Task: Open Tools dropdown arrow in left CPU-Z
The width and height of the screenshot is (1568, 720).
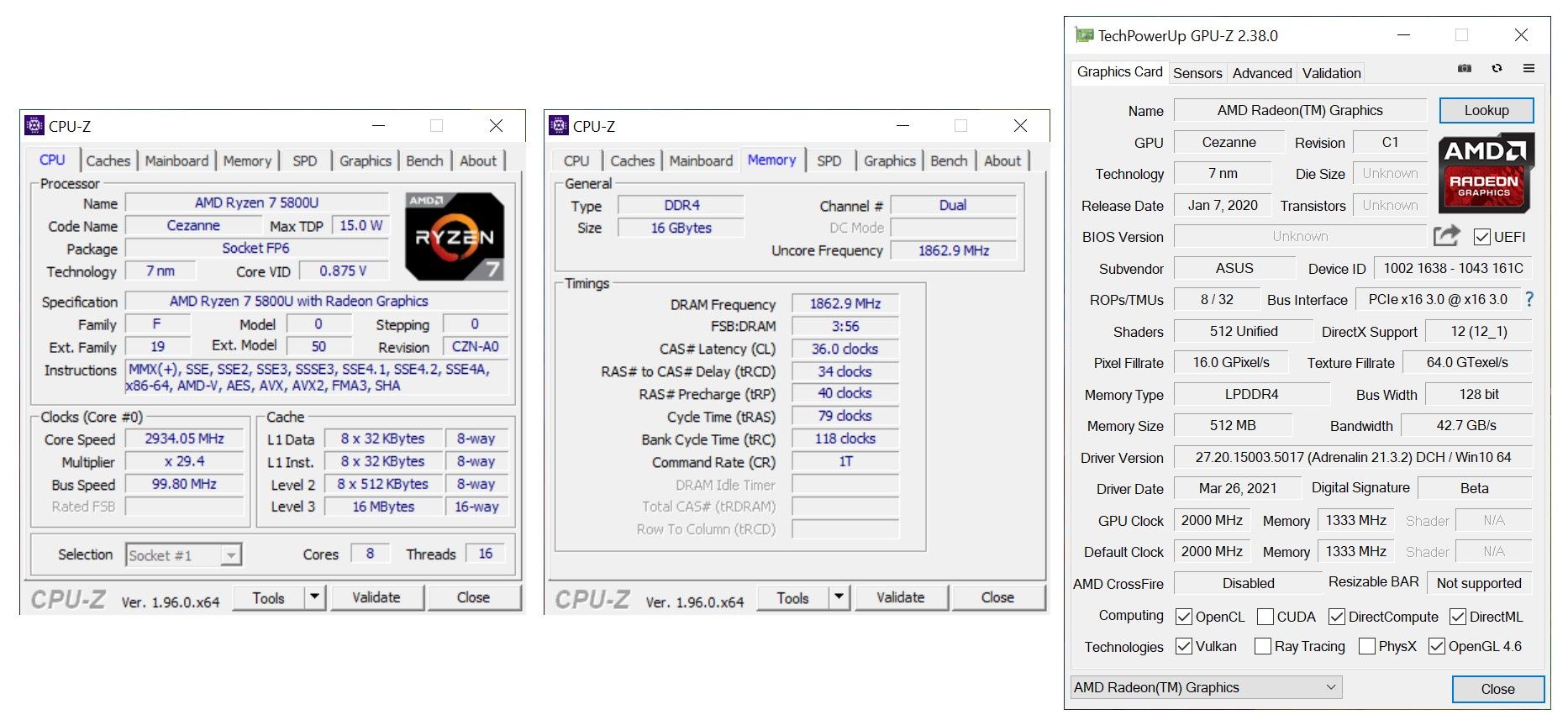Action: (x=314, y=597)
